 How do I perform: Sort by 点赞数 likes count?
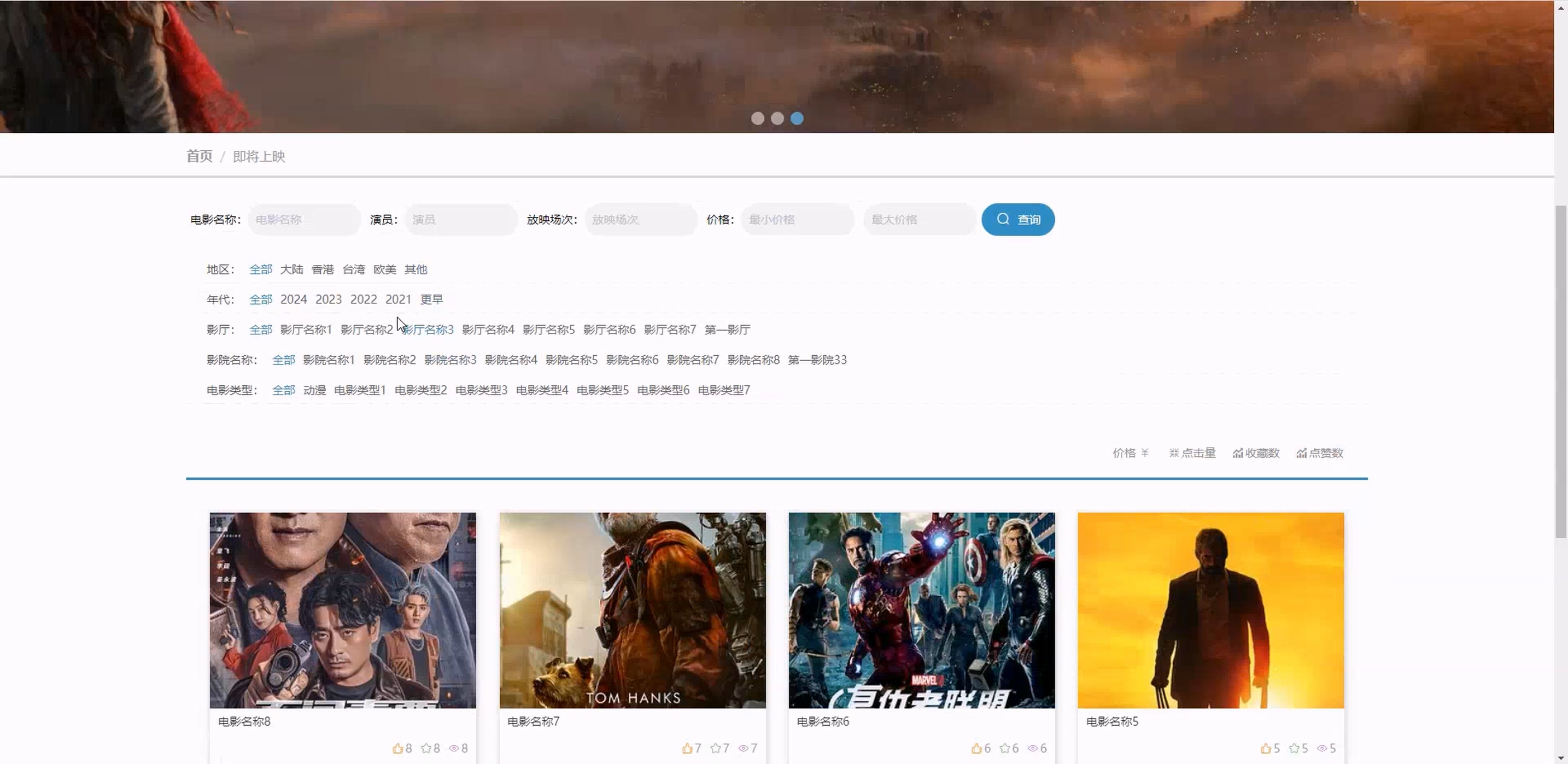pos(1320,453)
